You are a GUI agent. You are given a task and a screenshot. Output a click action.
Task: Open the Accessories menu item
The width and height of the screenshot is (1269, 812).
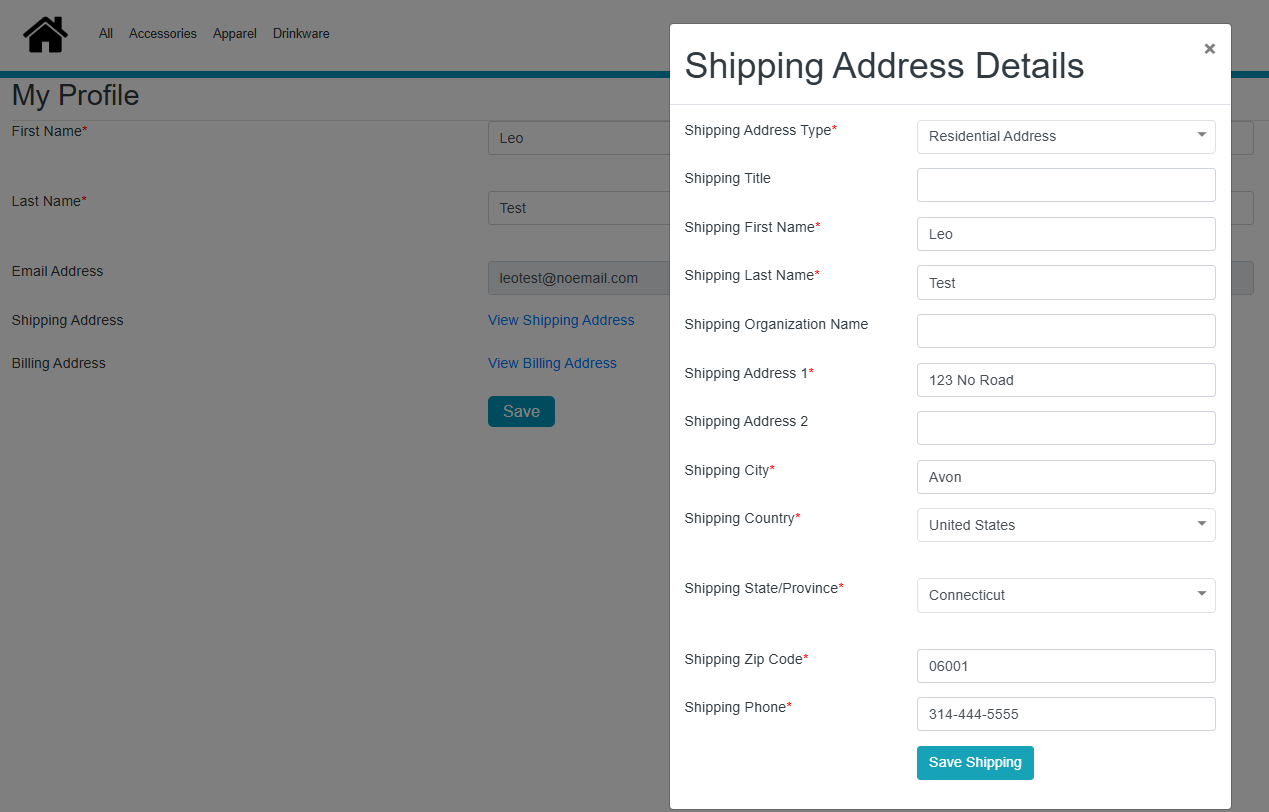click(x=163, y=34)
